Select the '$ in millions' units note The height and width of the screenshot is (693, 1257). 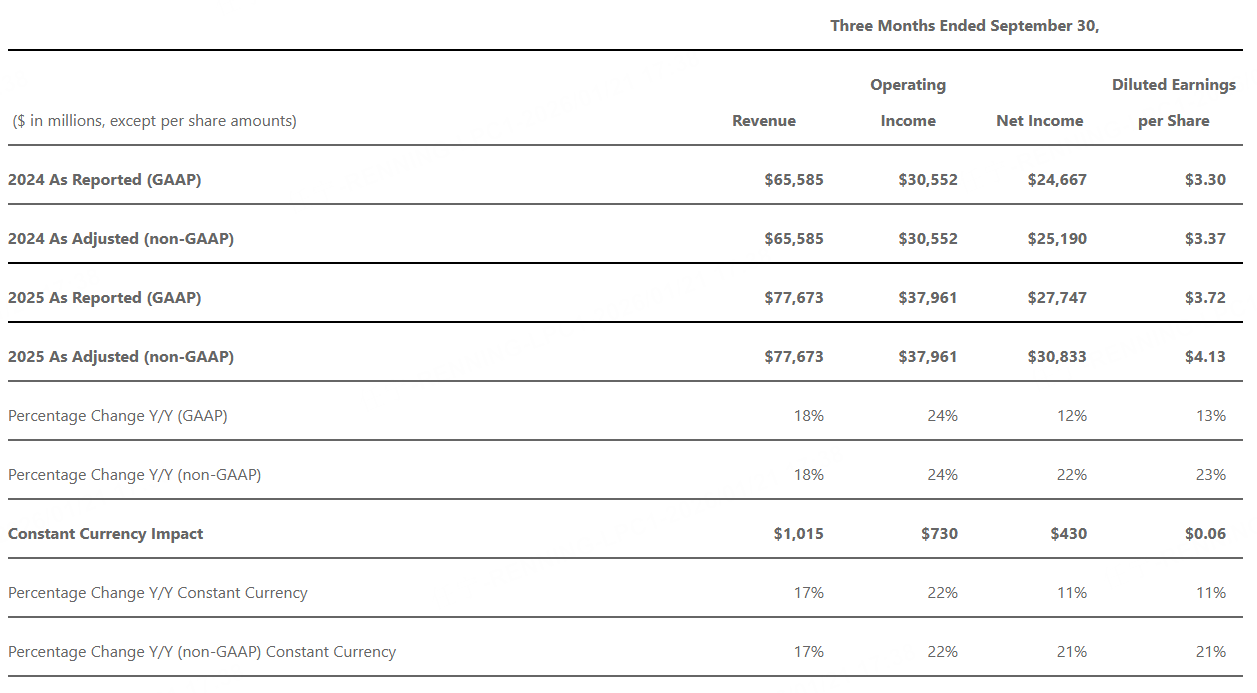[155, 121]
